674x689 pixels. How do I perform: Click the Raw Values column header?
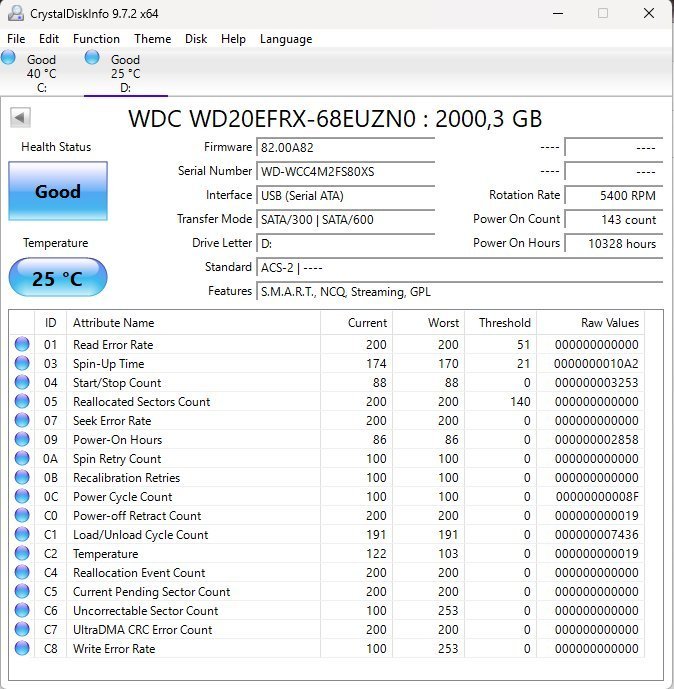click(x=609, y=323)
